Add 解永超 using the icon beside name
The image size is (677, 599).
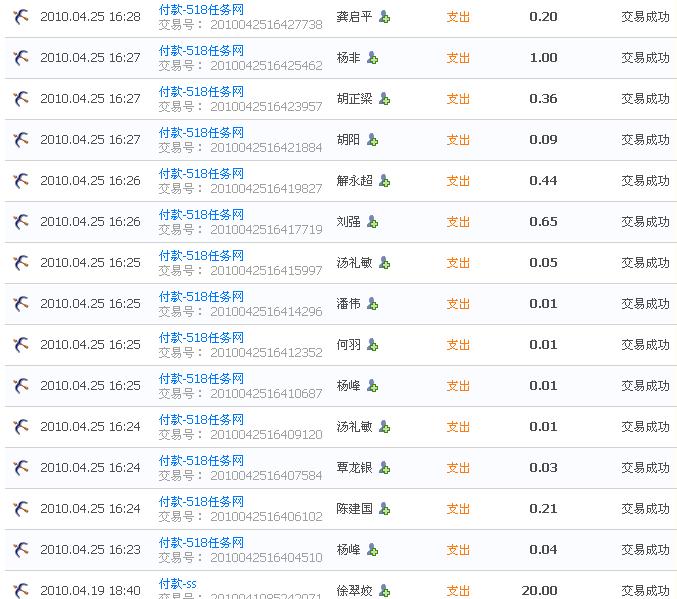click(385, 181)
